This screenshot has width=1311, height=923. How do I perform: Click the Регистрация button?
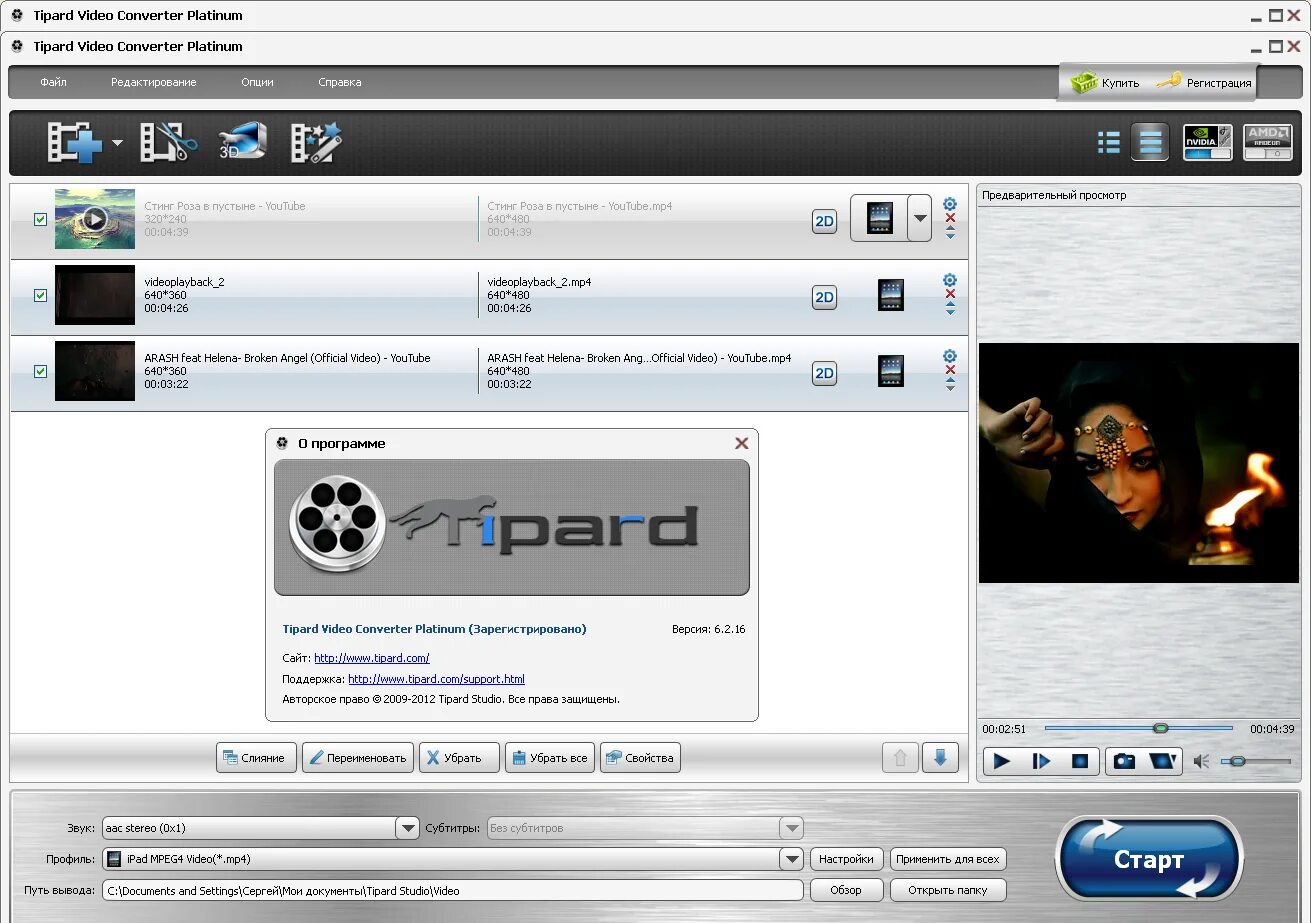click(x=1205, y=83)
